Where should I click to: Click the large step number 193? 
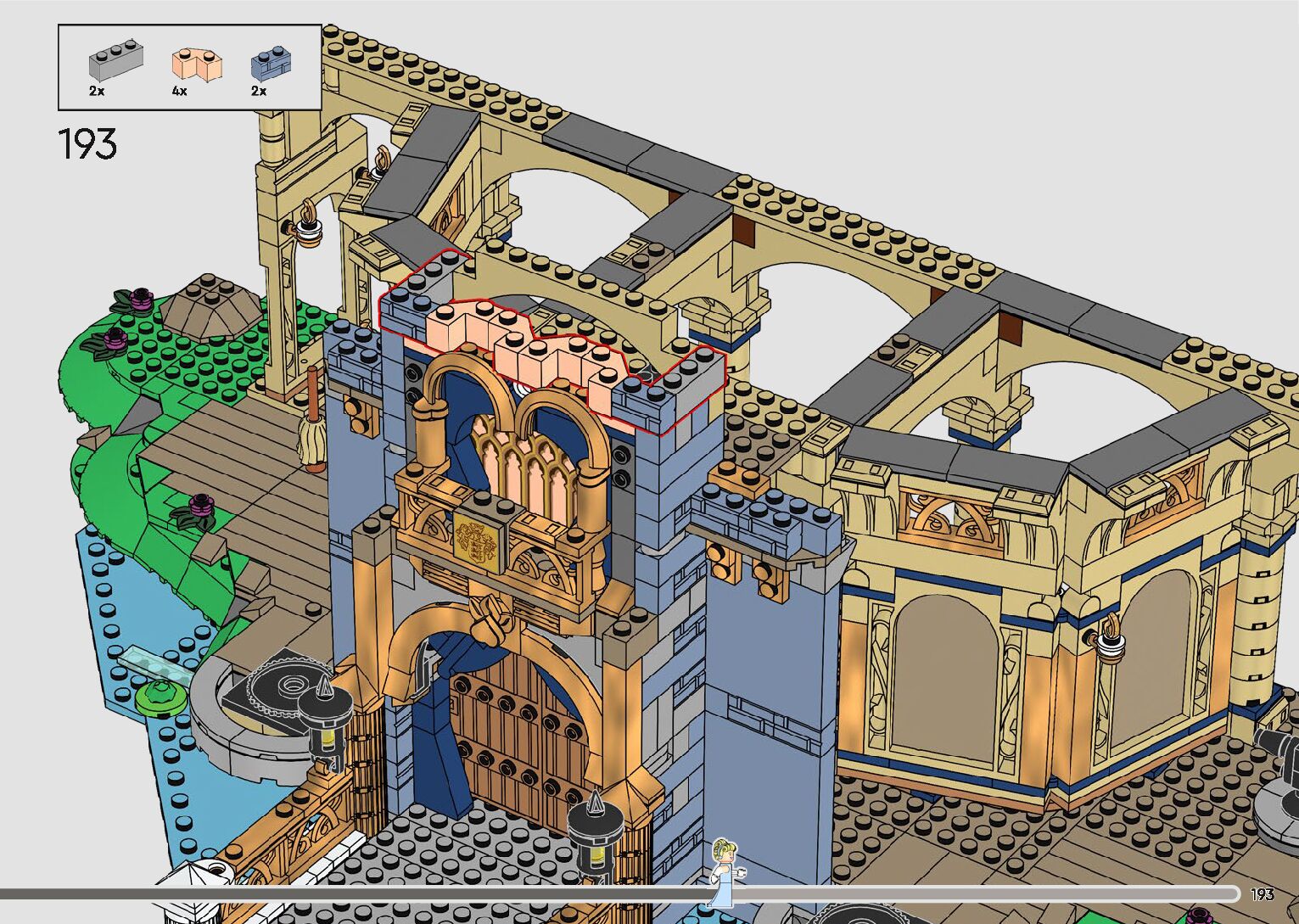tap(87, 144)
